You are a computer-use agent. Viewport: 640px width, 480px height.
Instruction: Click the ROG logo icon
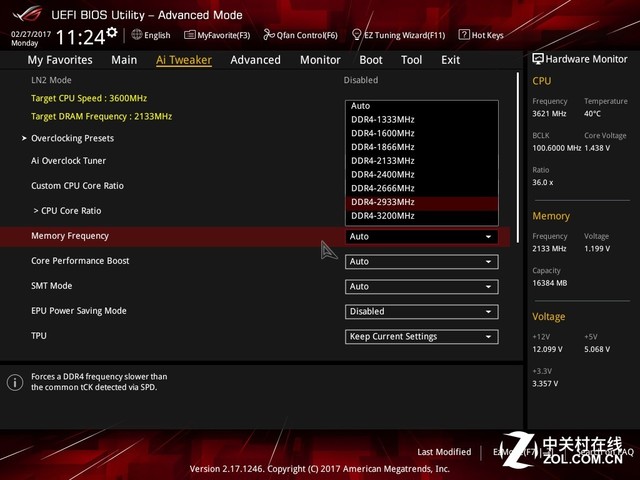[27, 14]
